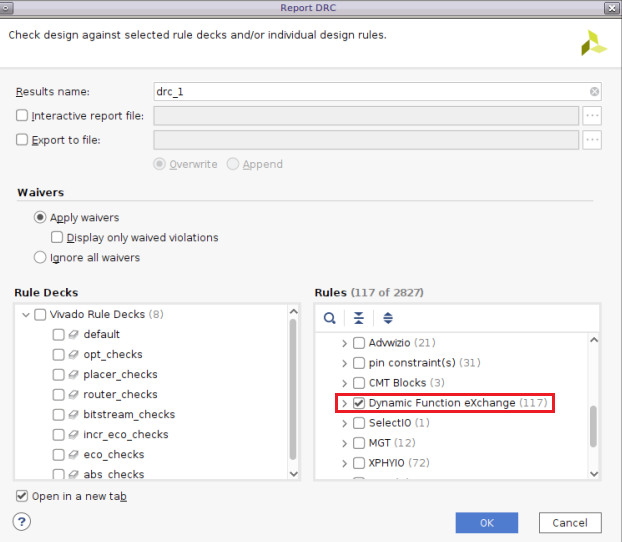This screenshot has height=542, width=622.
Task: Click the search icon in Rules toolbar
Action: (x=329, y=318)
